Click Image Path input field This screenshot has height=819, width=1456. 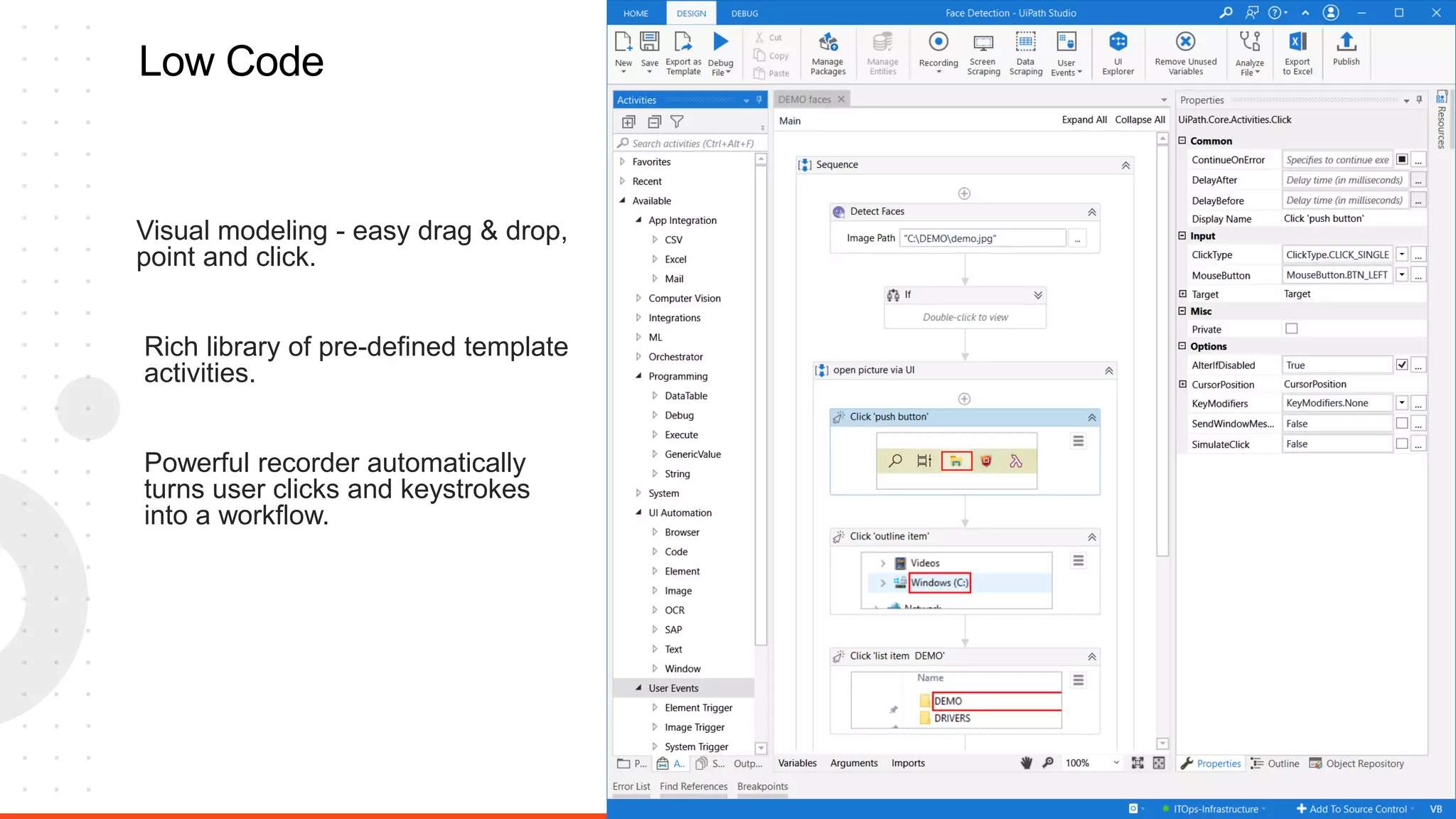click(x=983, y=239)
